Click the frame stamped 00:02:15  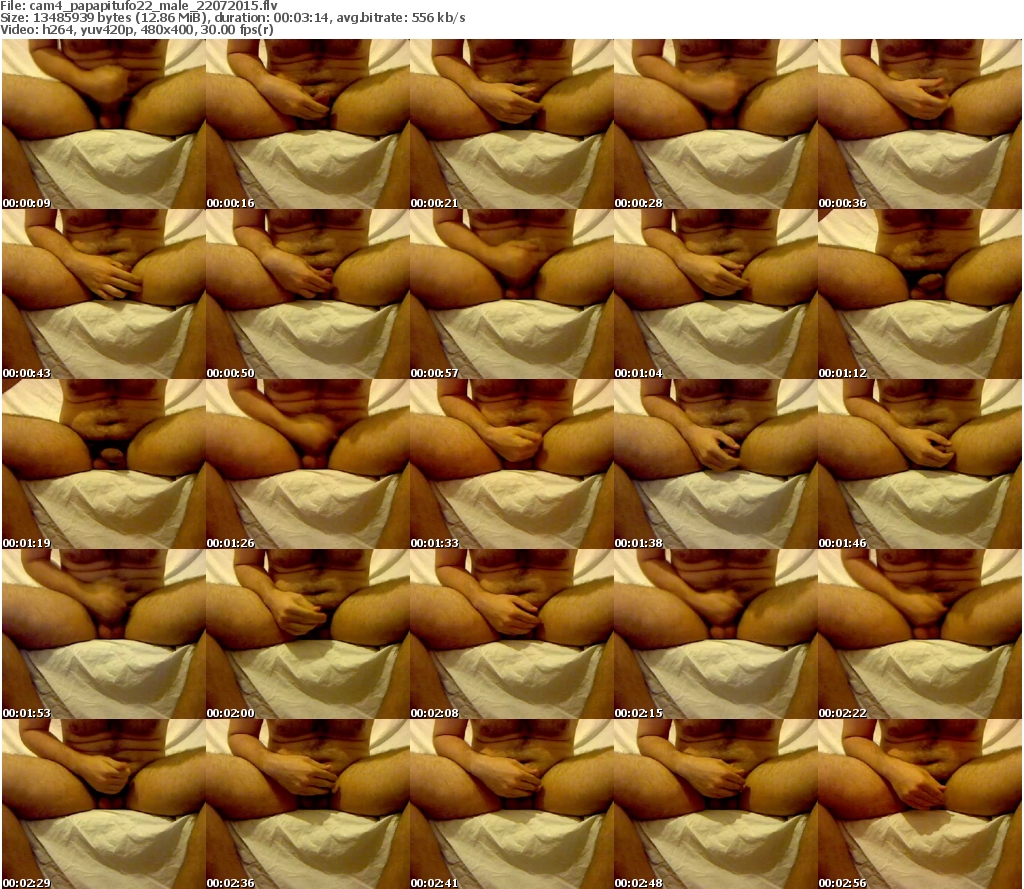pyautogui.click(x=715, y=634)
